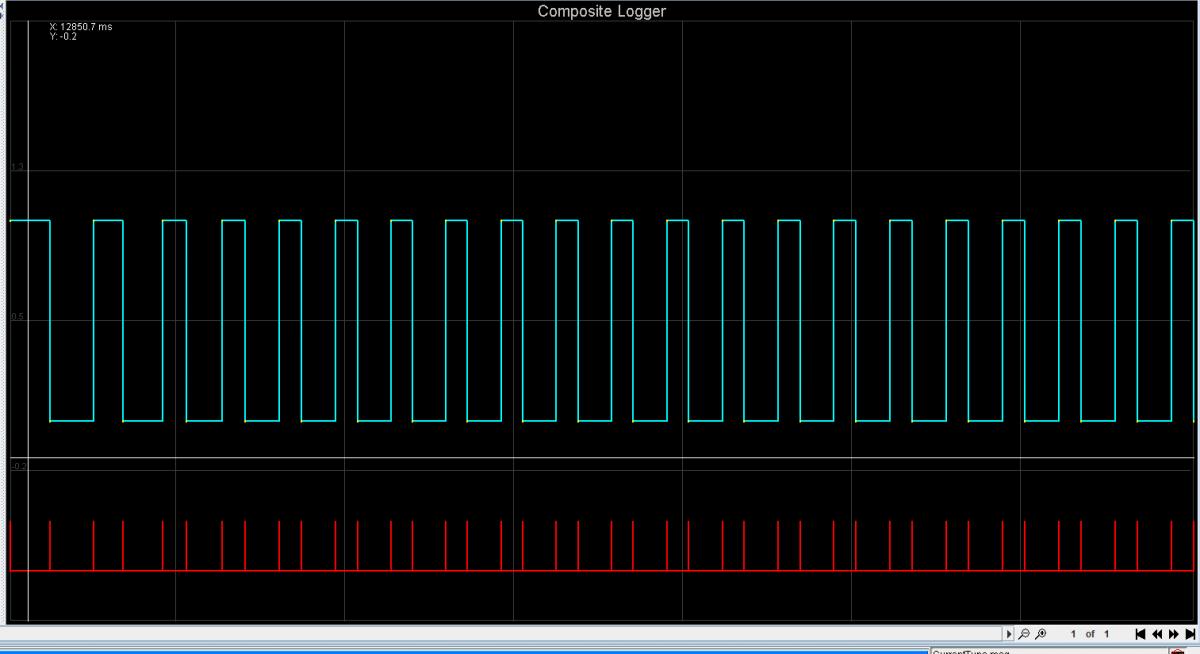Click the 1.3 label on the Y axis
Viewport: 1200px width, 654px height.
(x=17, y=167)
